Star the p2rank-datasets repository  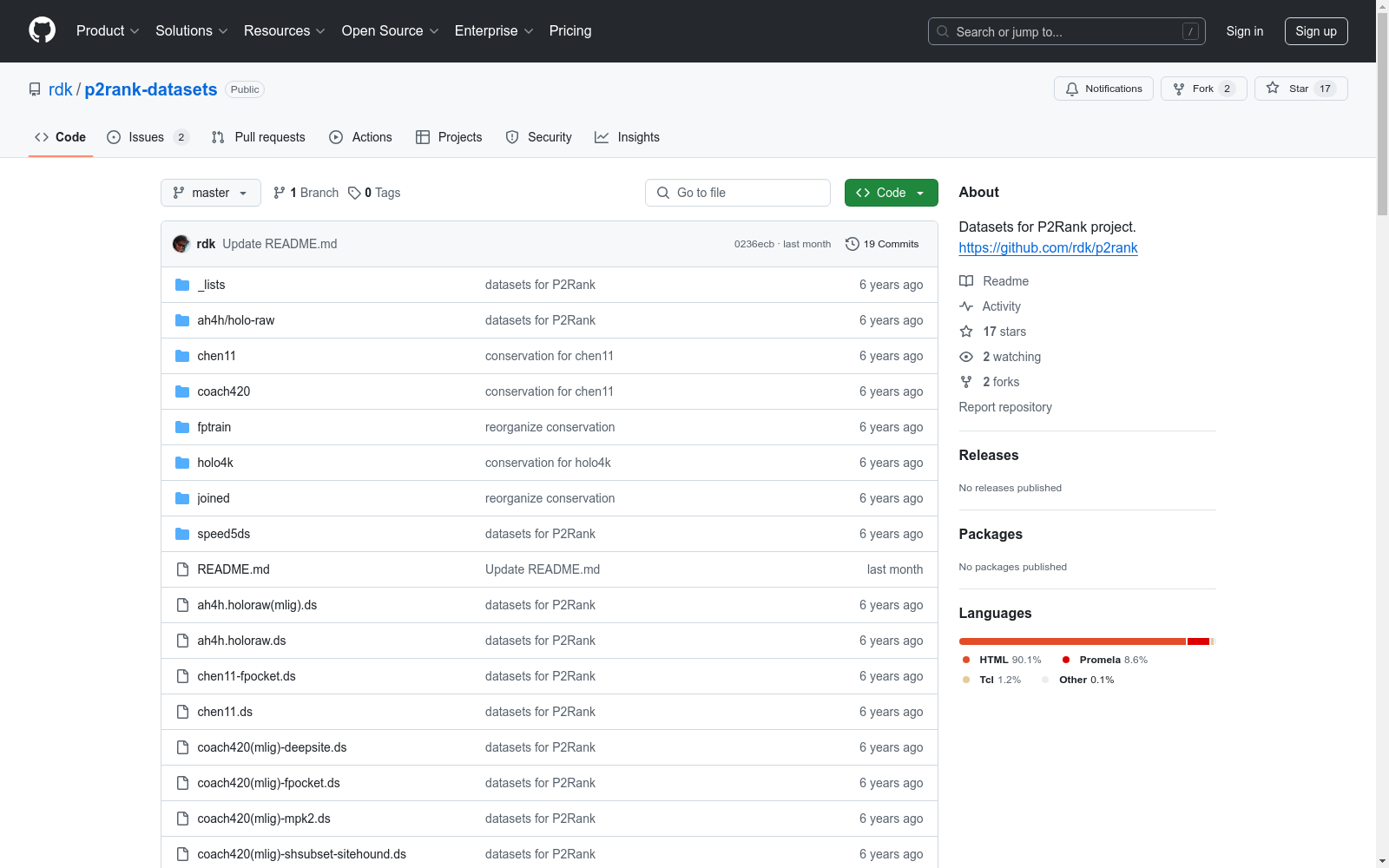(x=1301, y=89)
